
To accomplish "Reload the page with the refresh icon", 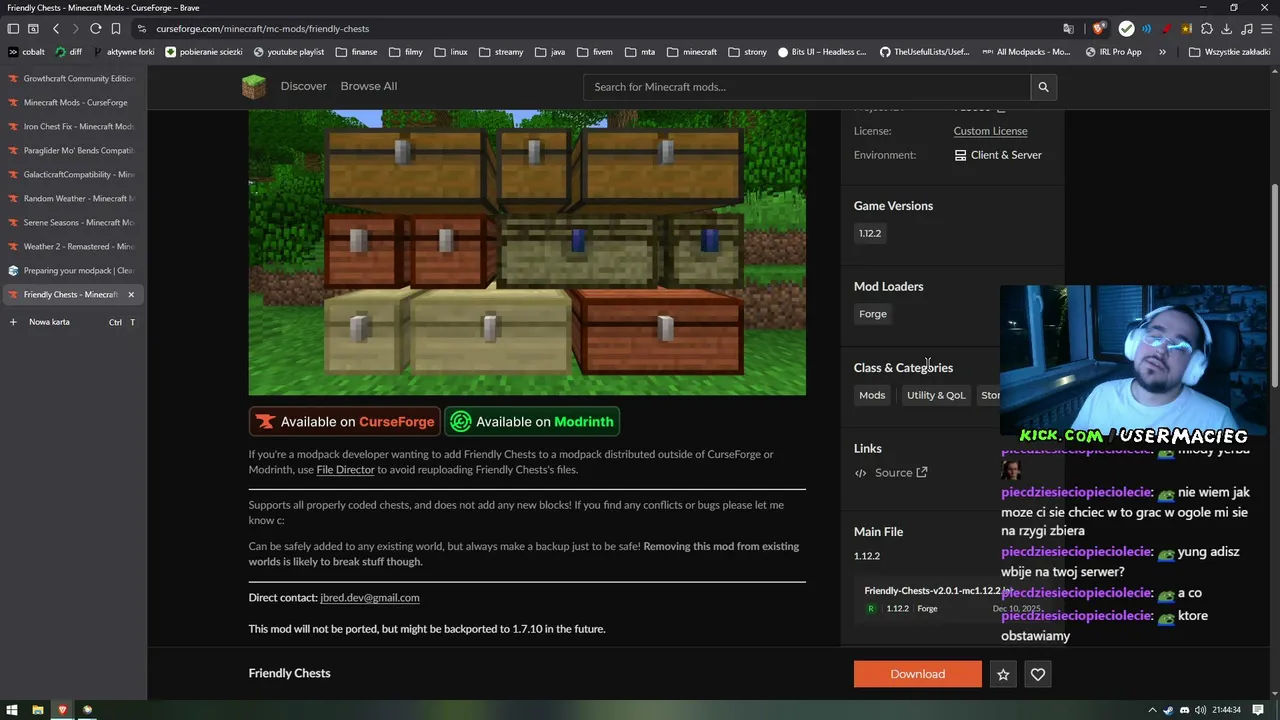I will pos(95,29).
